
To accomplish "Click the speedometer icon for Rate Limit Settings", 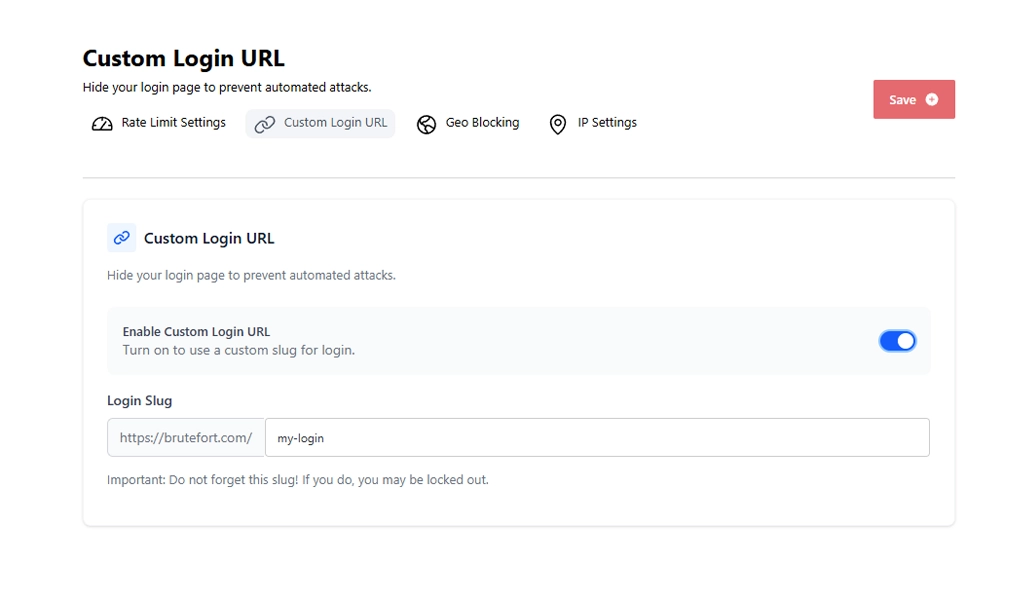I will pos(102,123).
